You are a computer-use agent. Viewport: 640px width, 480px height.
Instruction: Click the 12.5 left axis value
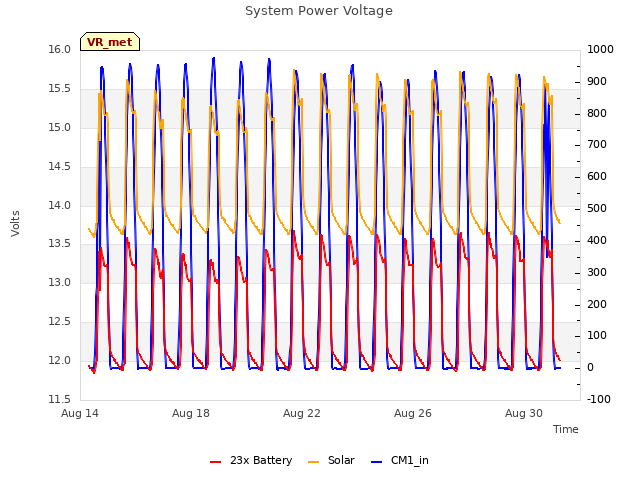60,322
